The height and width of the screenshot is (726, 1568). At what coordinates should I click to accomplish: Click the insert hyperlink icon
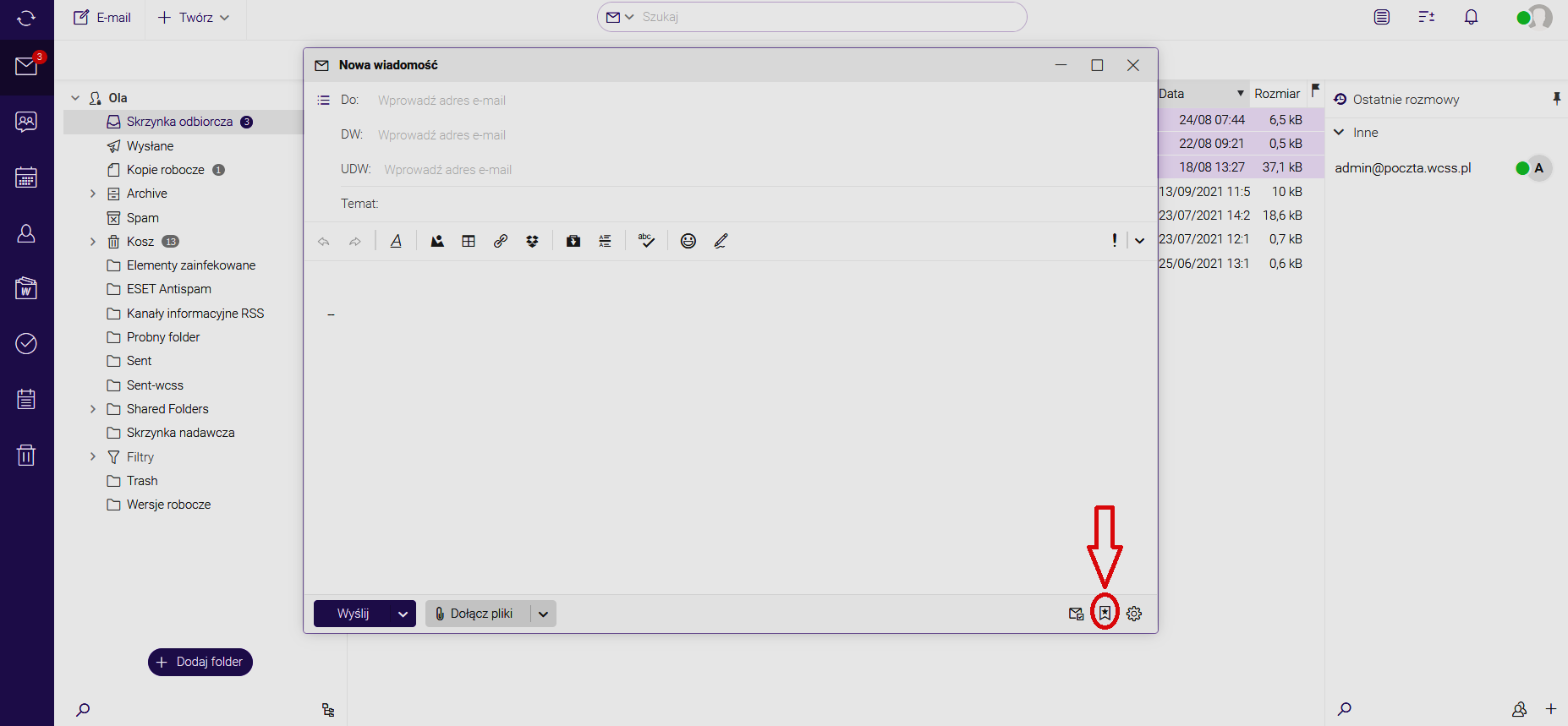[501, 242]
